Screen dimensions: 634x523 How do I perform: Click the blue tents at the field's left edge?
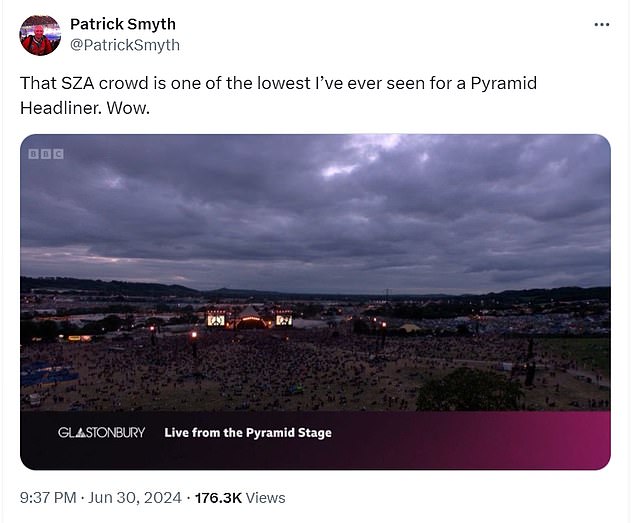click(48, 374)
